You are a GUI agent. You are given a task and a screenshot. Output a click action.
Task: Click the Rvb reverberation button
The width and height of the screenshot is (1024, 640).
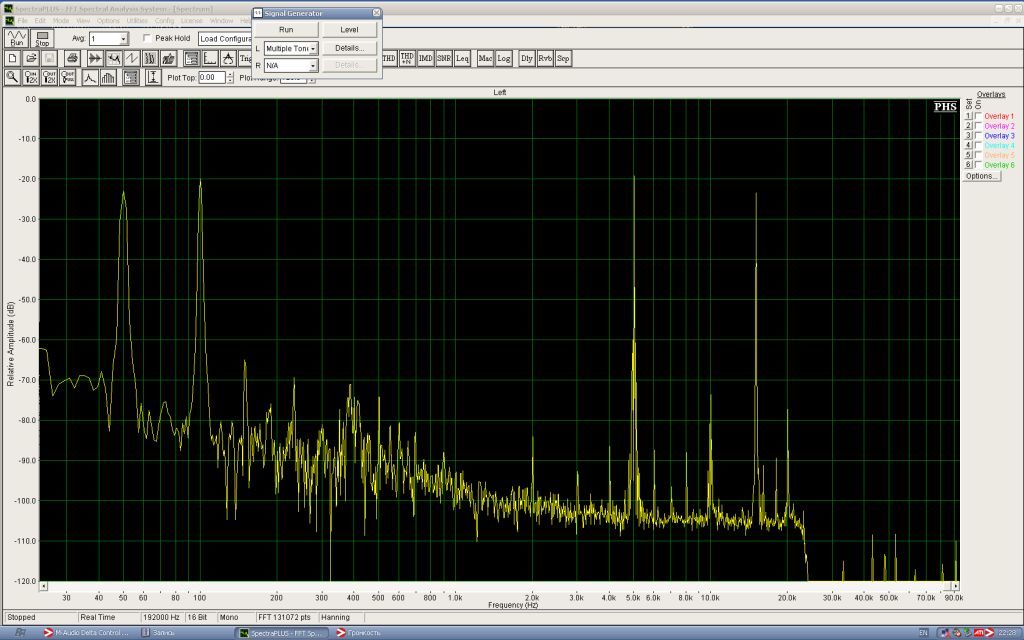(545, 59)
